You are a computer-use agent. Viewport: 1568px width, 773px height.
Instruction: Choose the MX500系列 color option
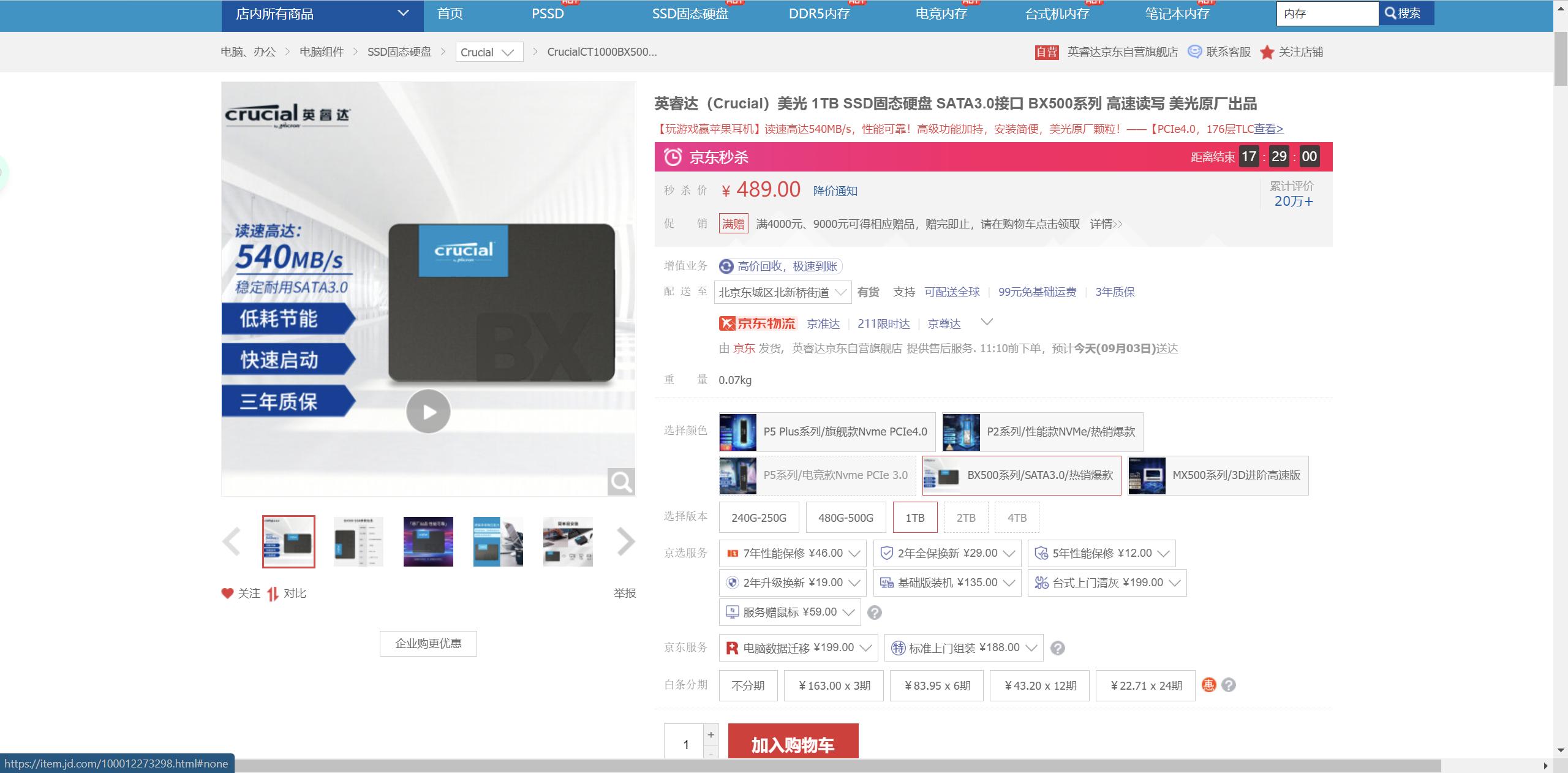point(1218,475)
